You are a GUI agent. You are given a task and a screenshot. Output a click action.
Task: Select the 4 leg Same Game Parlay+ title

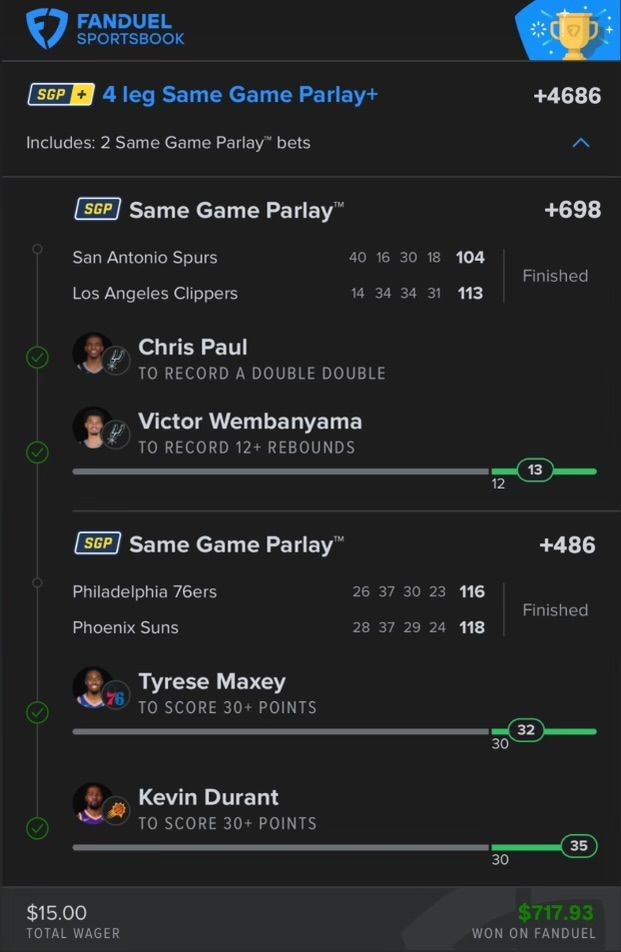[240, 95]
